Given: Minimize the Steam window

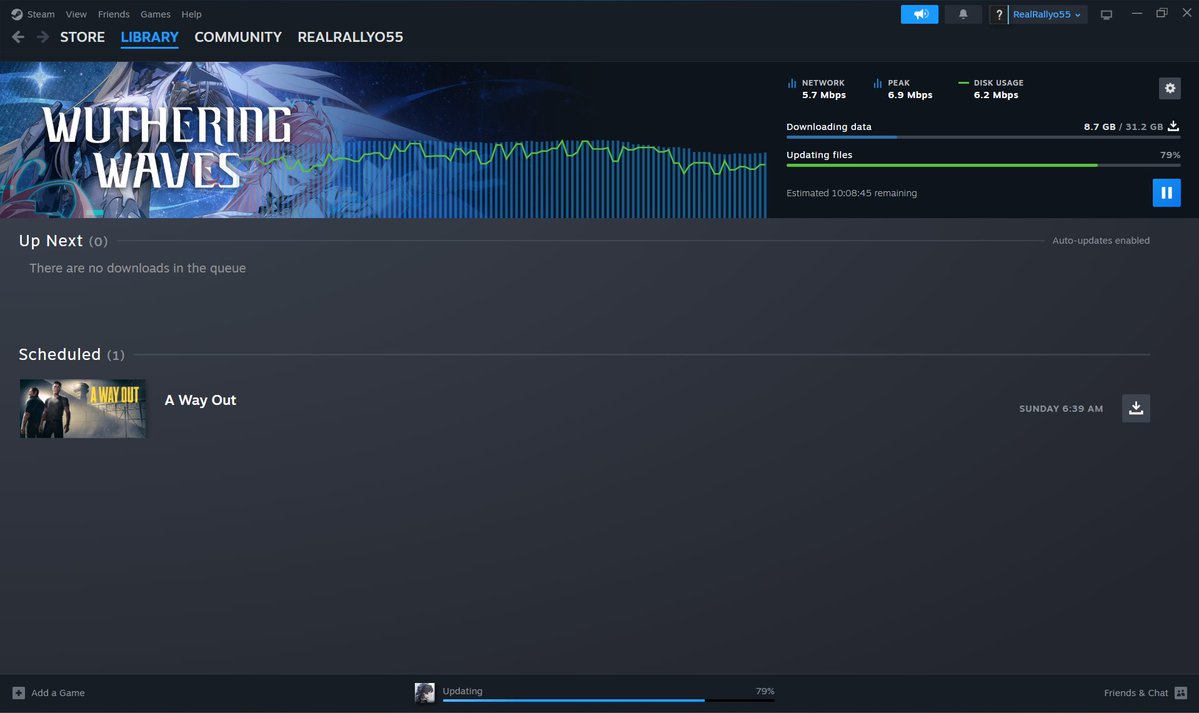Looking at the screenshot, I should click(x=1136, y=14).
